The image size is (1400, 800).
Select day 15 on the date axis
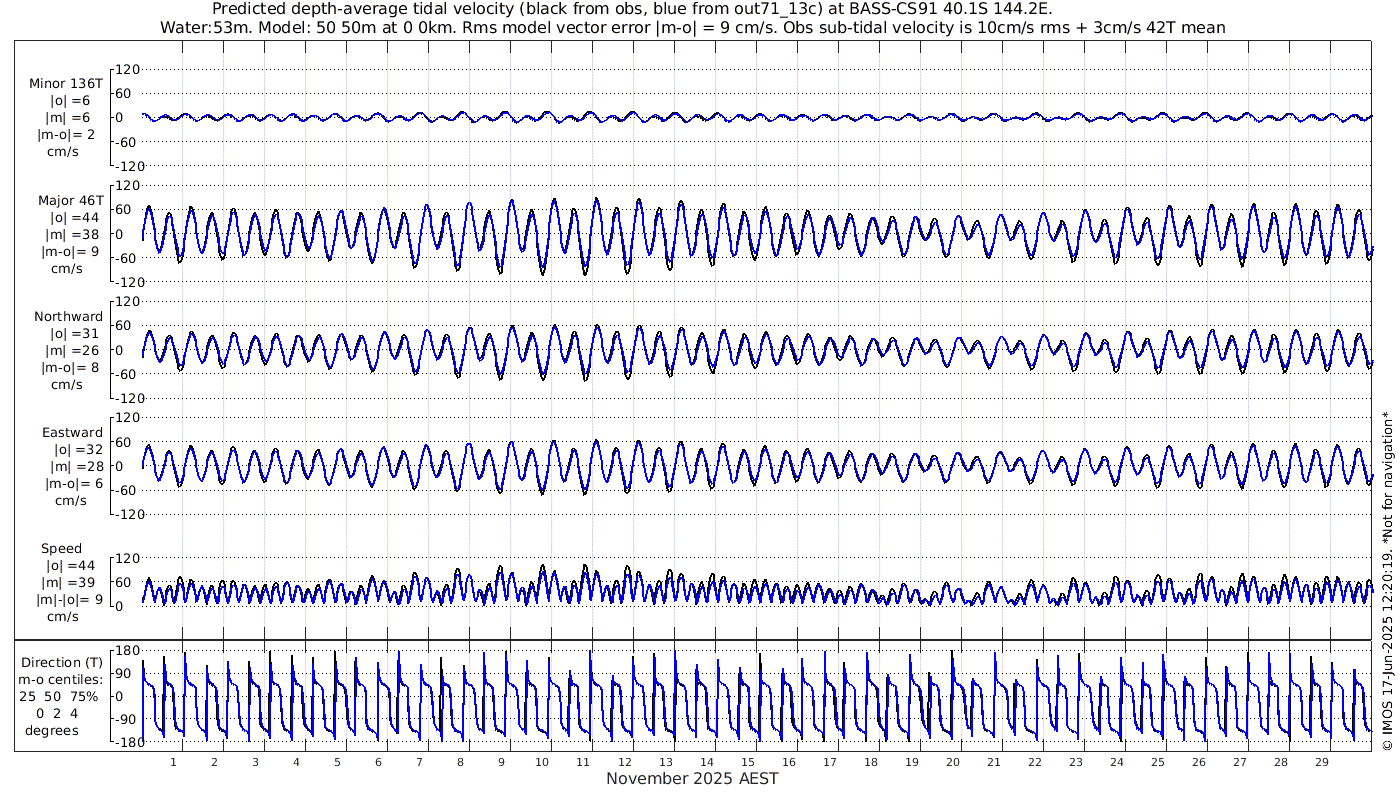747,762
